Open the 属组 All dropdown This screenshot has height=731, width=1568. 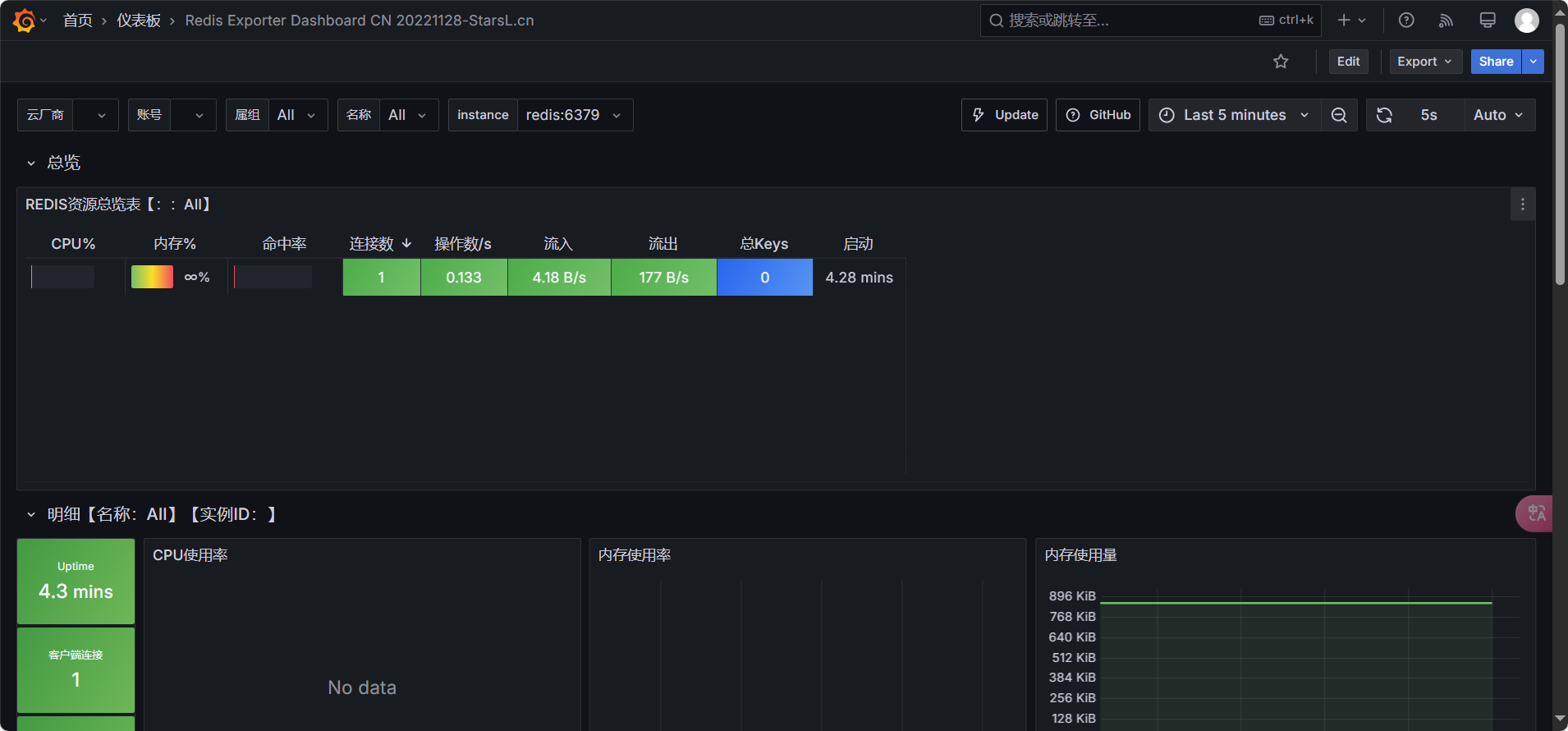click(298, 115)
